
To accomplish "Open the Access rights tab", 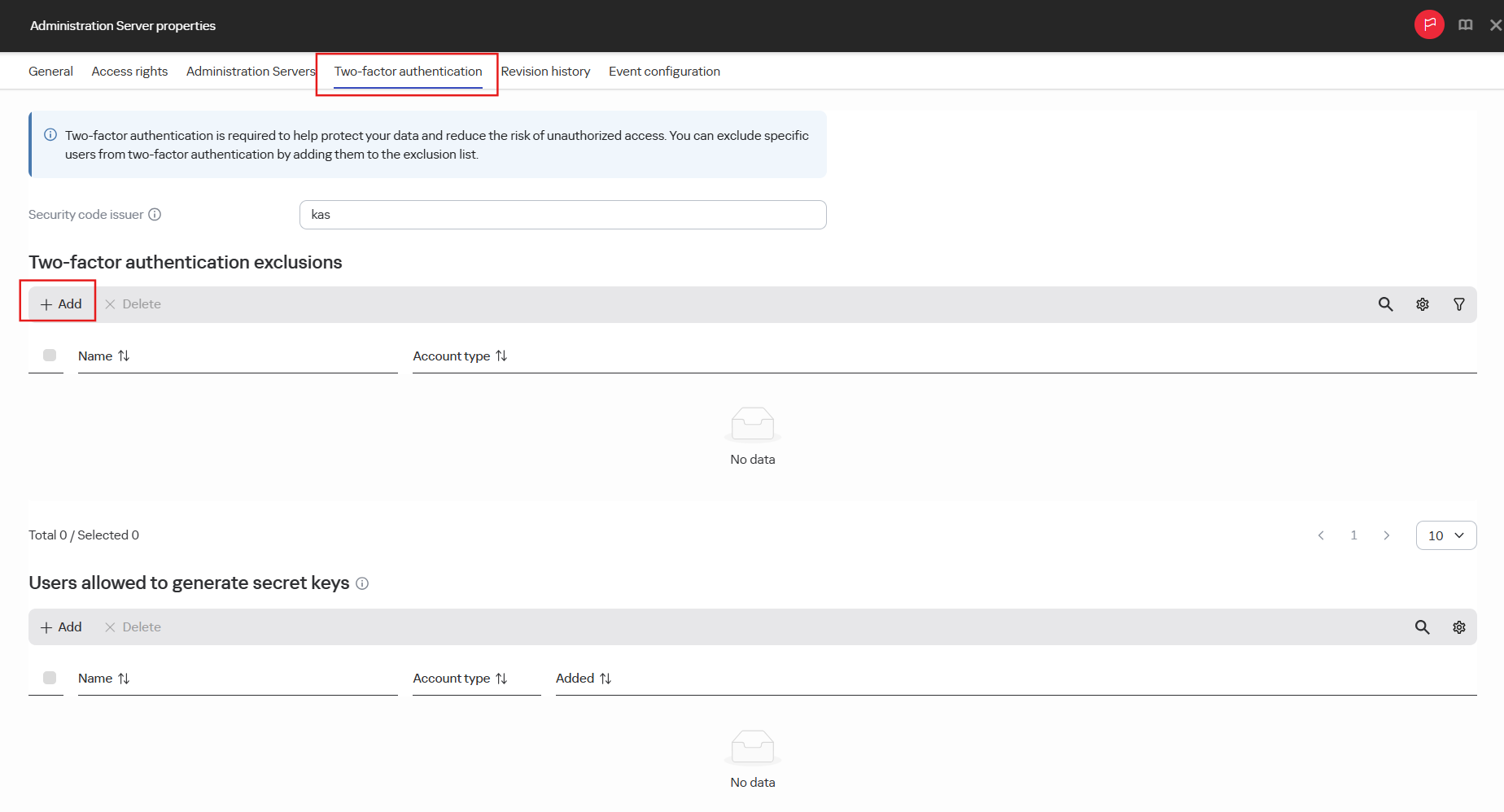I will [x=129, y=72].
